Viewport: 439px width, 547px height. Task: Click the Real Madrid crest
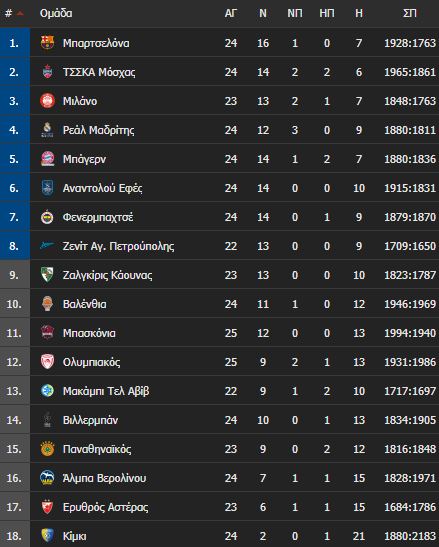[x=47, y=130]
